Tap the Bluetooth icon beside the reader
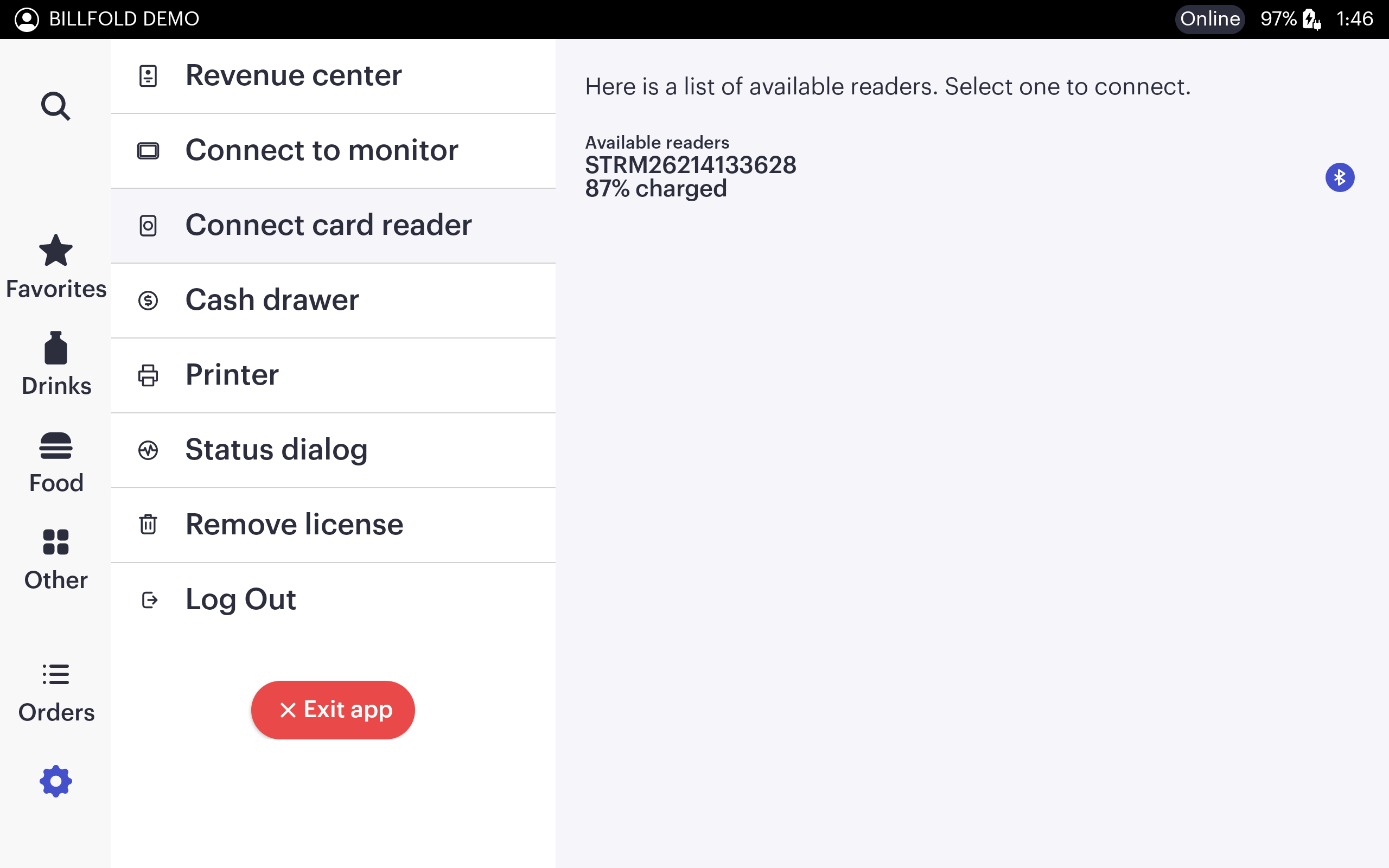1389x868 pixels. [1339, 177]
